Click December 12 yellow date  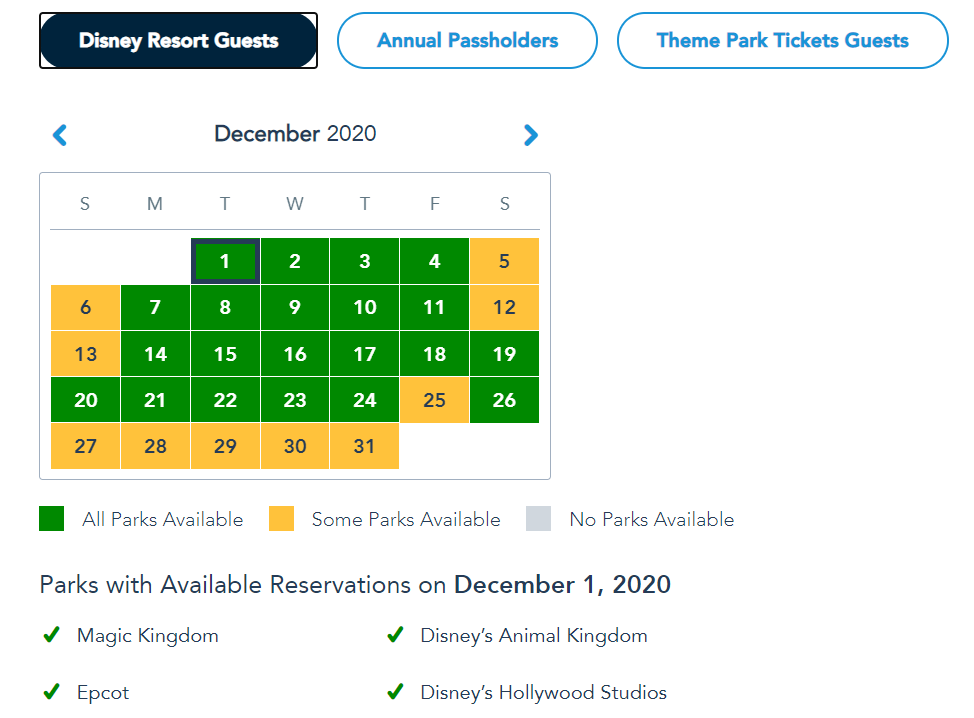[504, 308]
